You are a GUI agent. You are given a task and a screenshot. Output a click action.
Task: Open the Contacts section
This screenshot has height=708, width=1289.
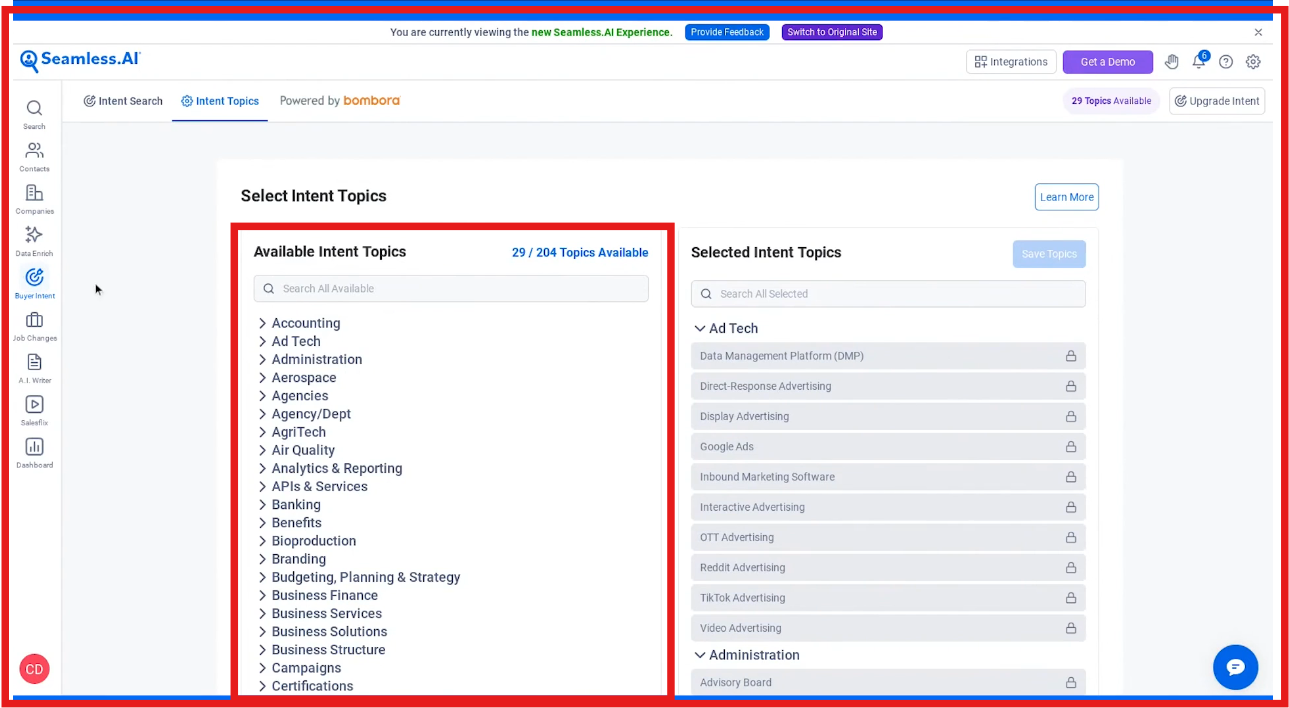34,152
